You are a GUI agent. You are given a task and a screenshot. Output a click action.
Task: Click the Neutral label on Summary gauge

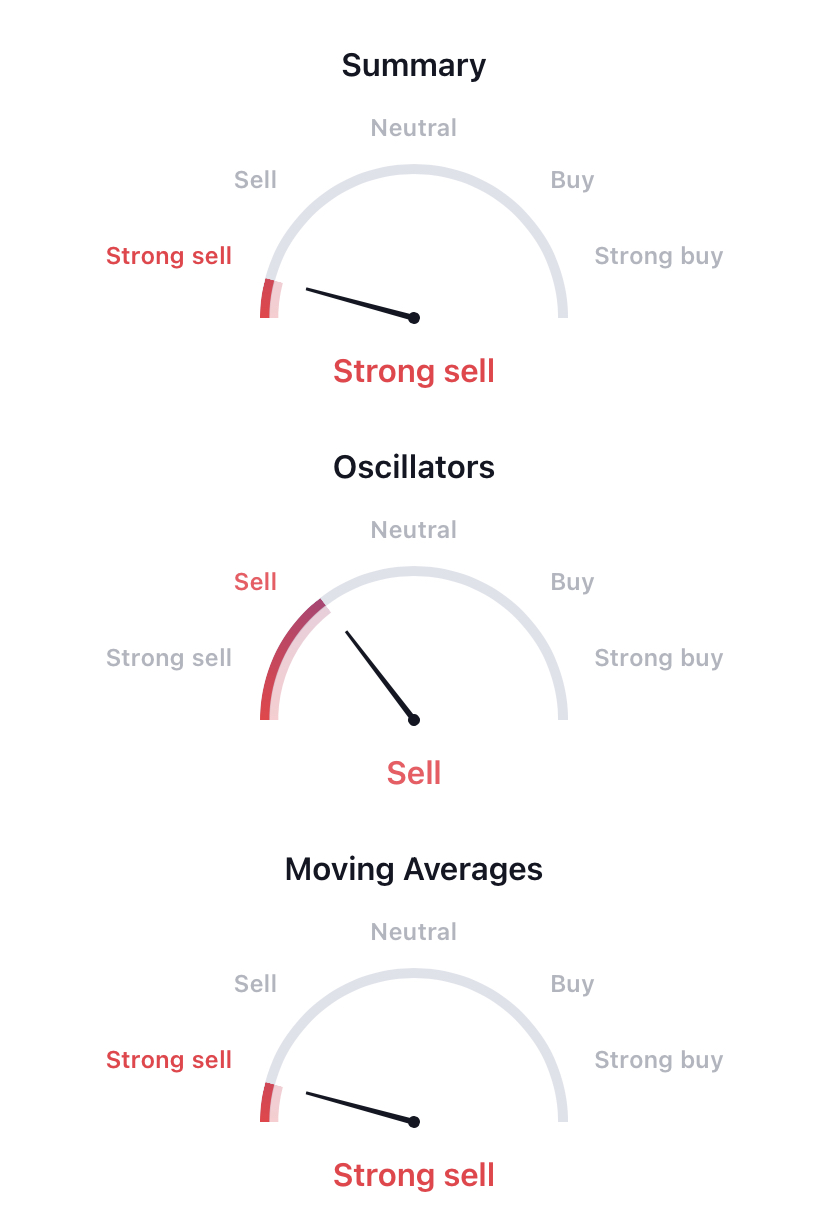[x=414, y=128]
